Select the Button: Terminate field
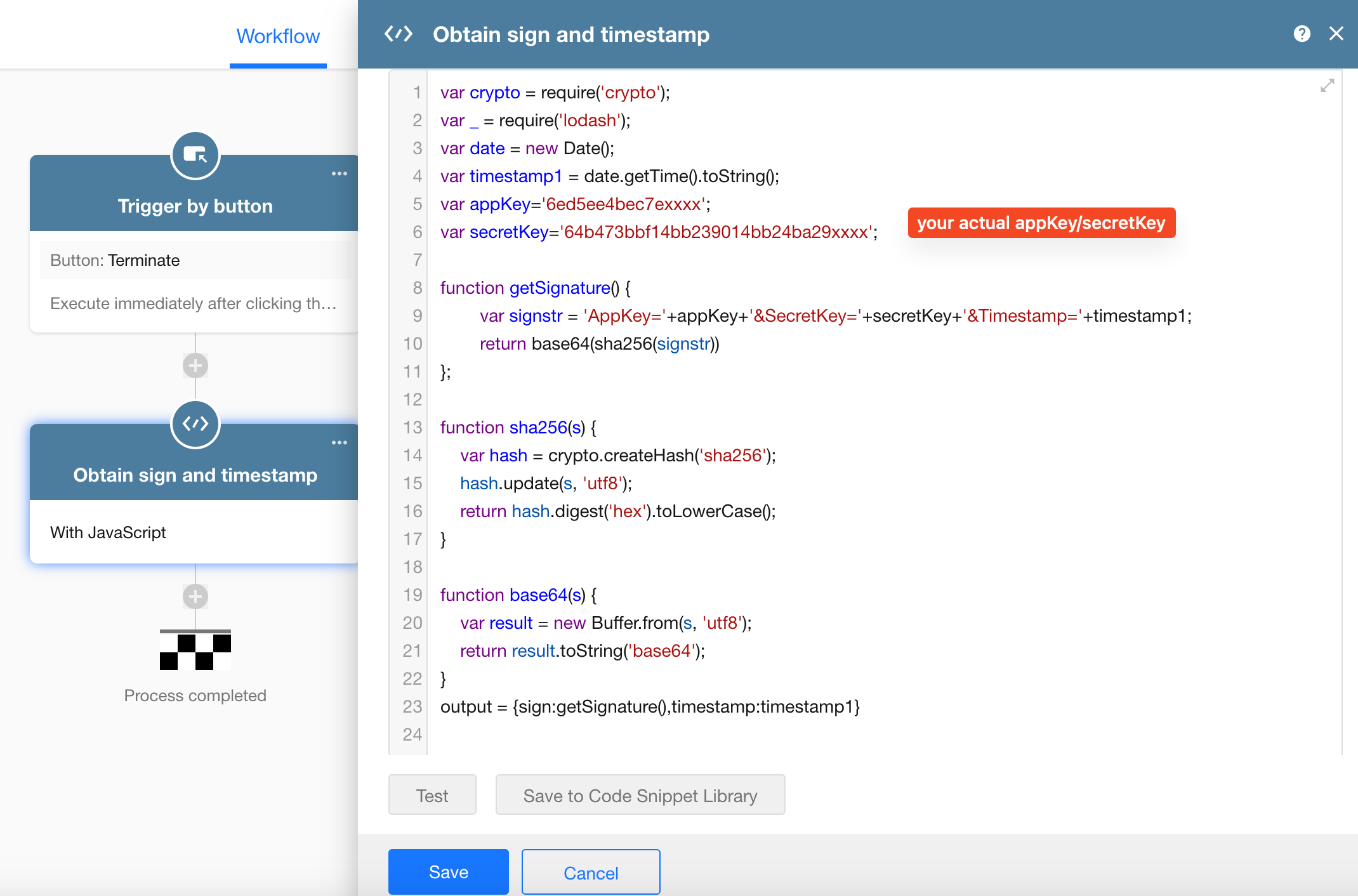 (x=195, y=260)
